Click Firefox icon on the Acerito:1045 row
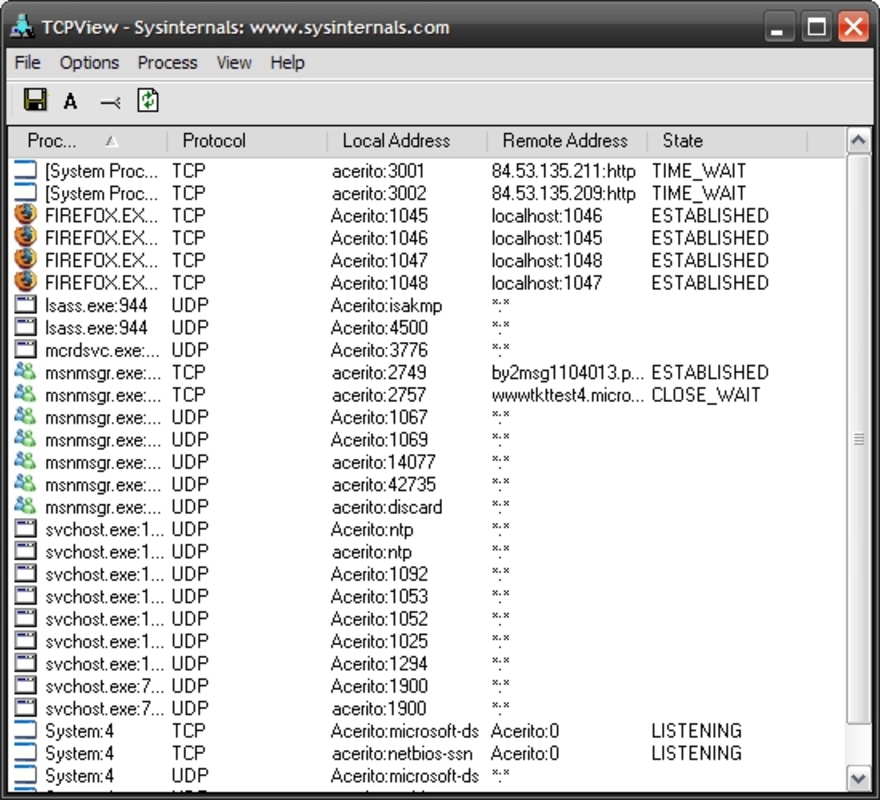 coord(26,216)
